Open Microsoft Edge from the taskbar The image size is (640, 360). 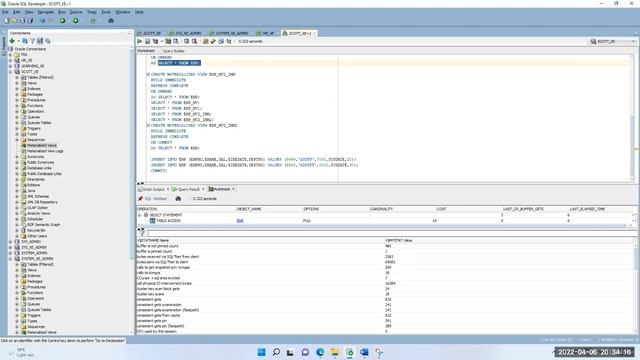320,352
